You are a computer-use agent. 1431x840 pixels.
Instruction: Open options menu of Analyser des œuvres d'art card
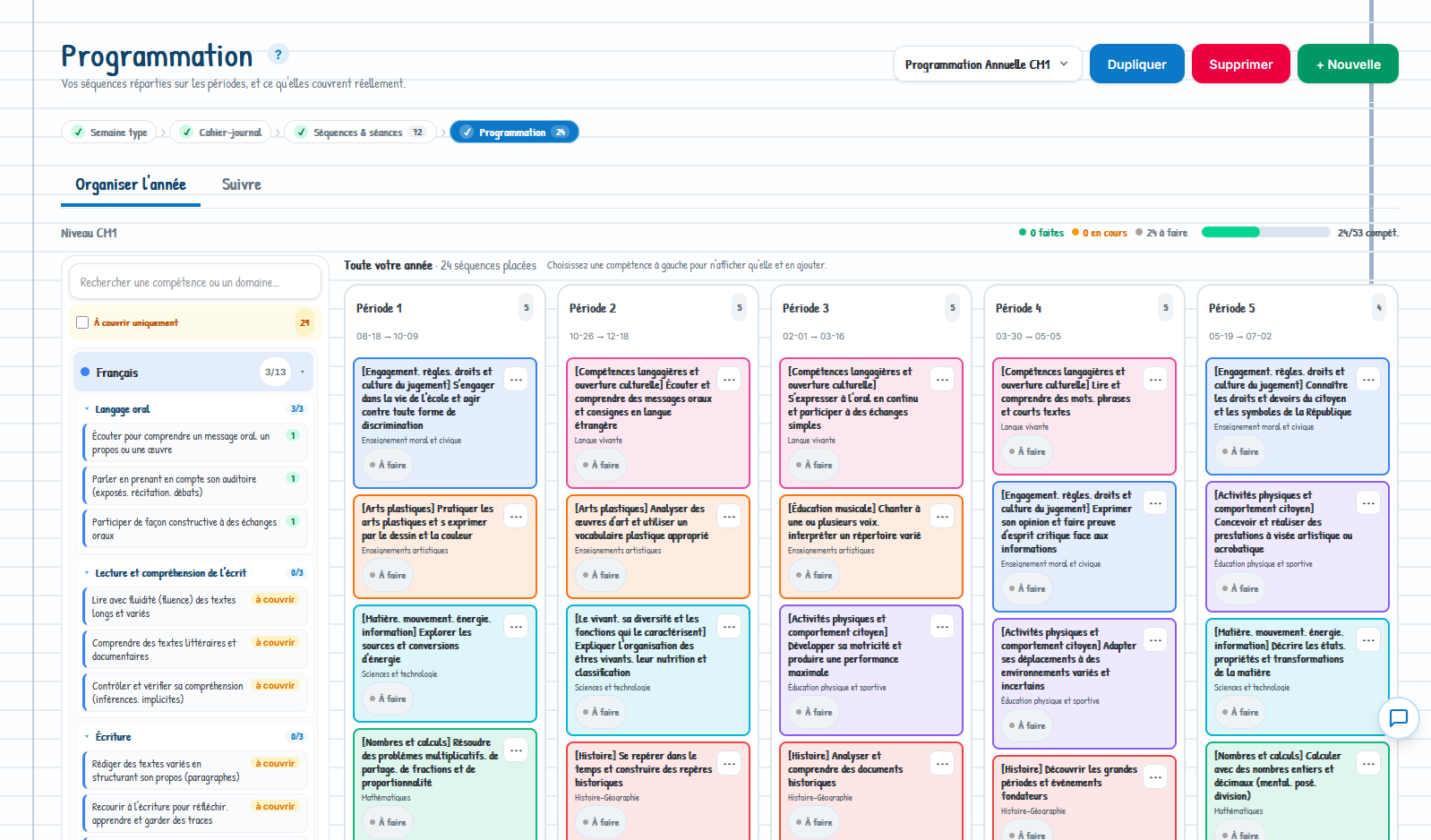[x=730, y=517]
